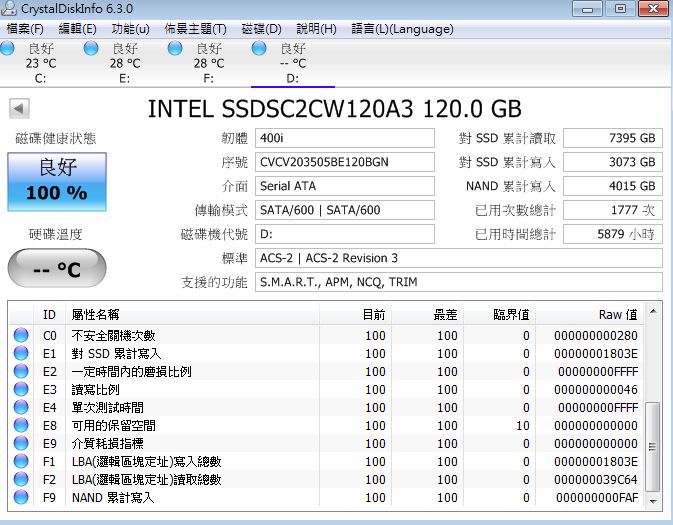Click the CrystalDiskInfo title bar app icon
The width and height of the screenshot is (673, 525).
coord(9,8)
